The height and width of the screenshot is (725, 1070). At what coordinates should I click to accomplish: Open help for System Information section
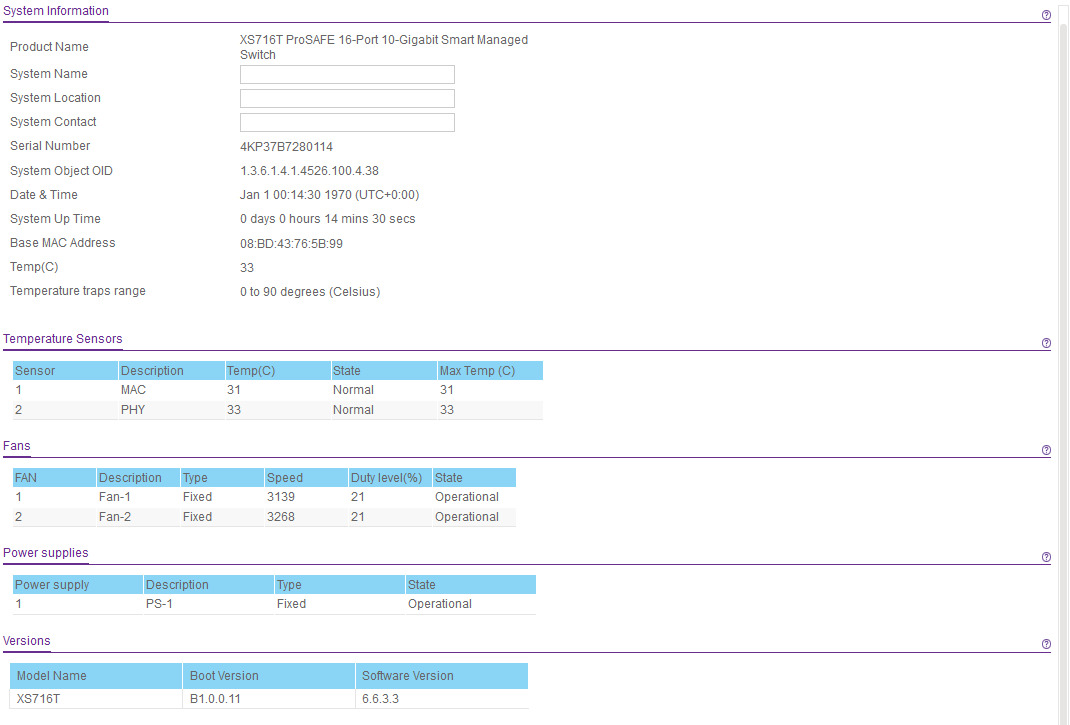pos(1046,15)
